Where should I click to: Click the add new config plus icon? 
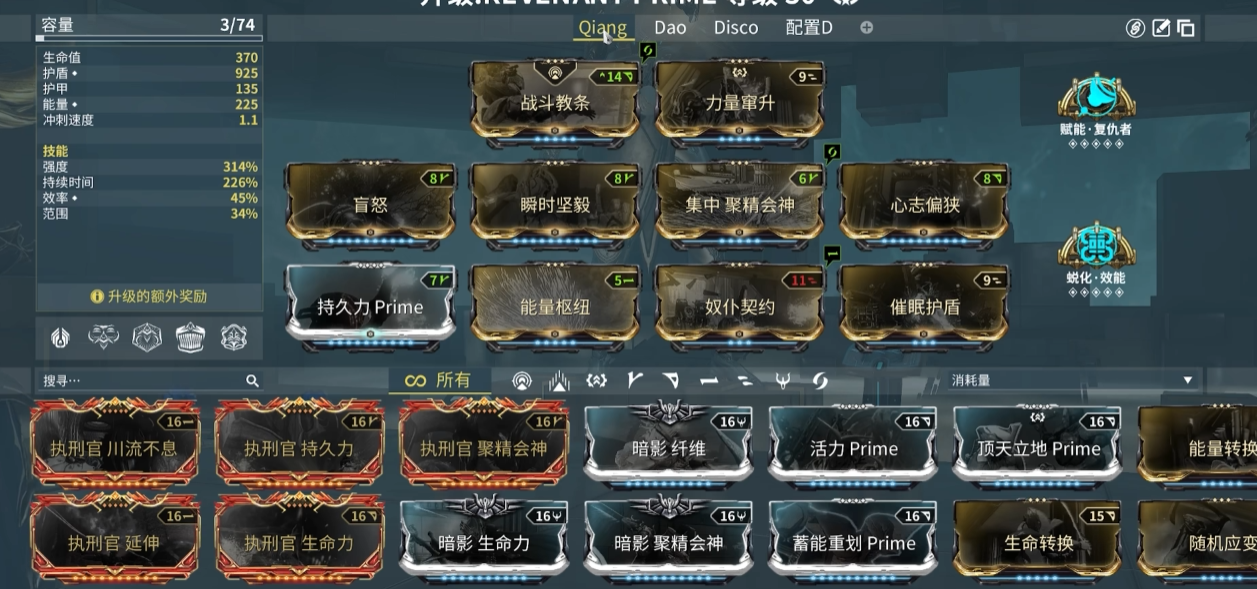[x=867, y=28]
